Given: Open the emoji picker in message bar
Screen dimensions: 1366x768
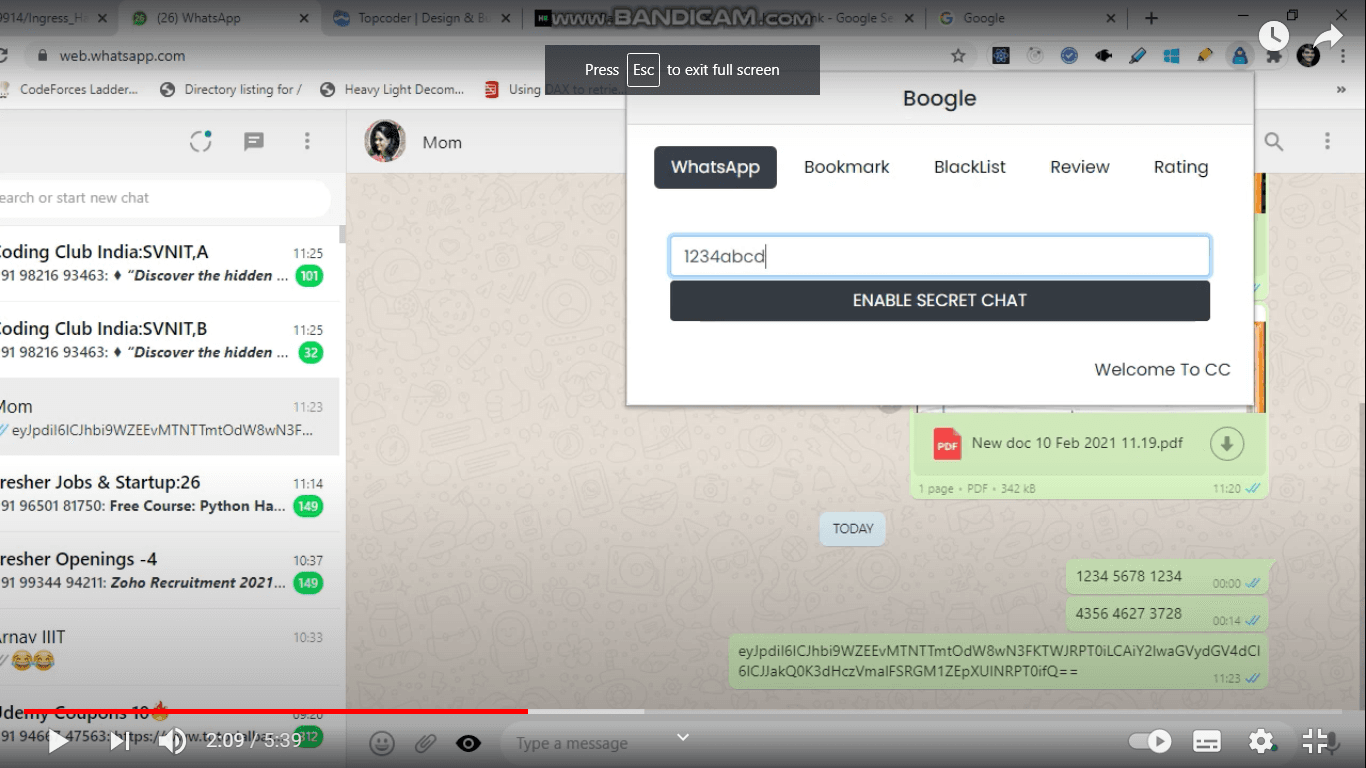Looking at the screenshot, I should 381,743.
